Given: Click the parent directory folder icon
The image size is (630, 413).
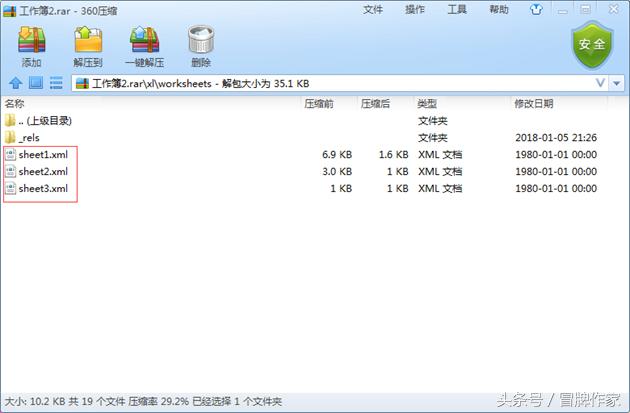Looking at the screenshot, I should [x=10, y=120].
